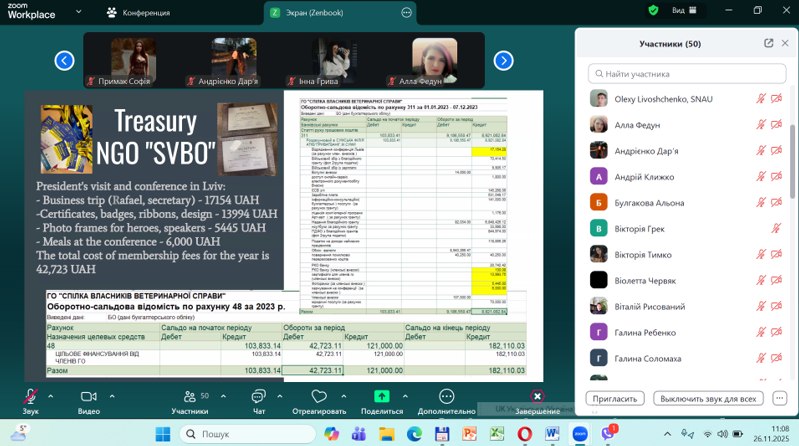Show previous video thumbnails with left arrow
The height and width of the screenshot is (446, 799).
coord(64,60)
